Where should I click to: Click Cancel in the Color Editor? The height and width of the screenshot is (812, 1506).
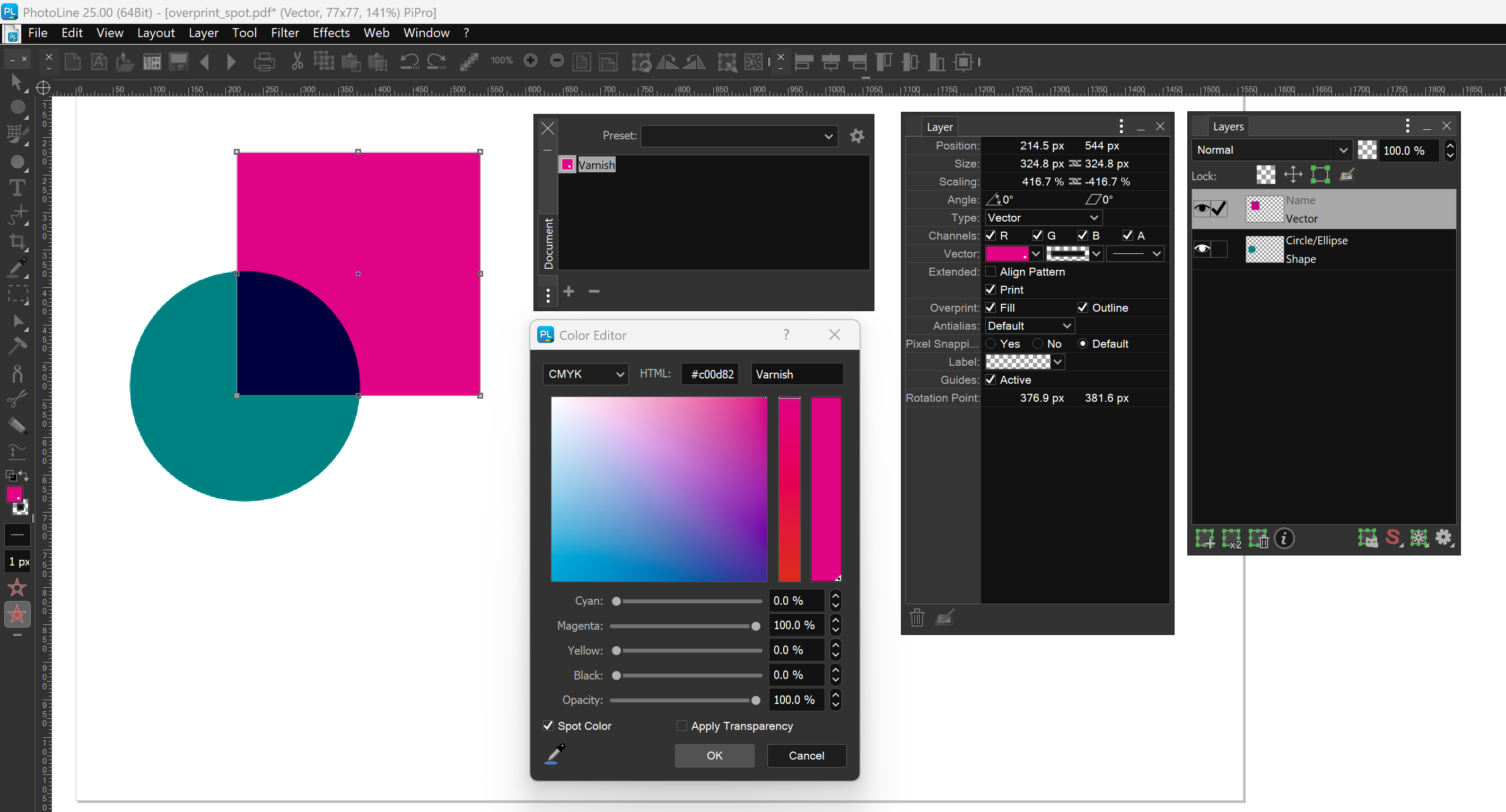point(806,755)
